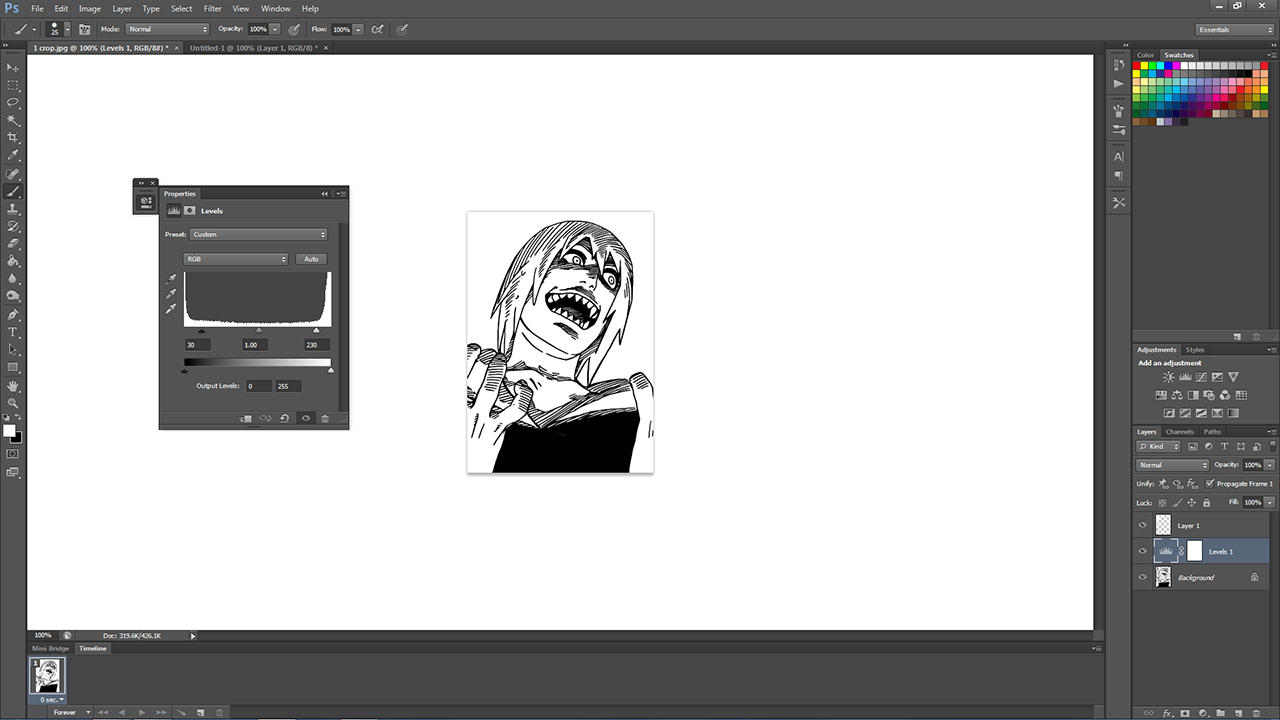Hide the Background layer
Screen dimensions: 1280x720
click(1143, 577)
